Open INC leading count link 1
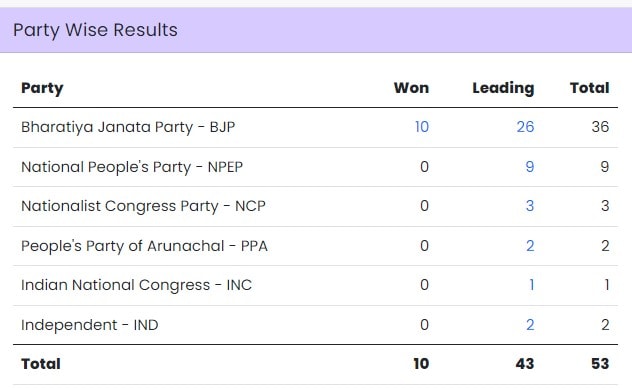 pyautogui.click(x=532, y=285)
